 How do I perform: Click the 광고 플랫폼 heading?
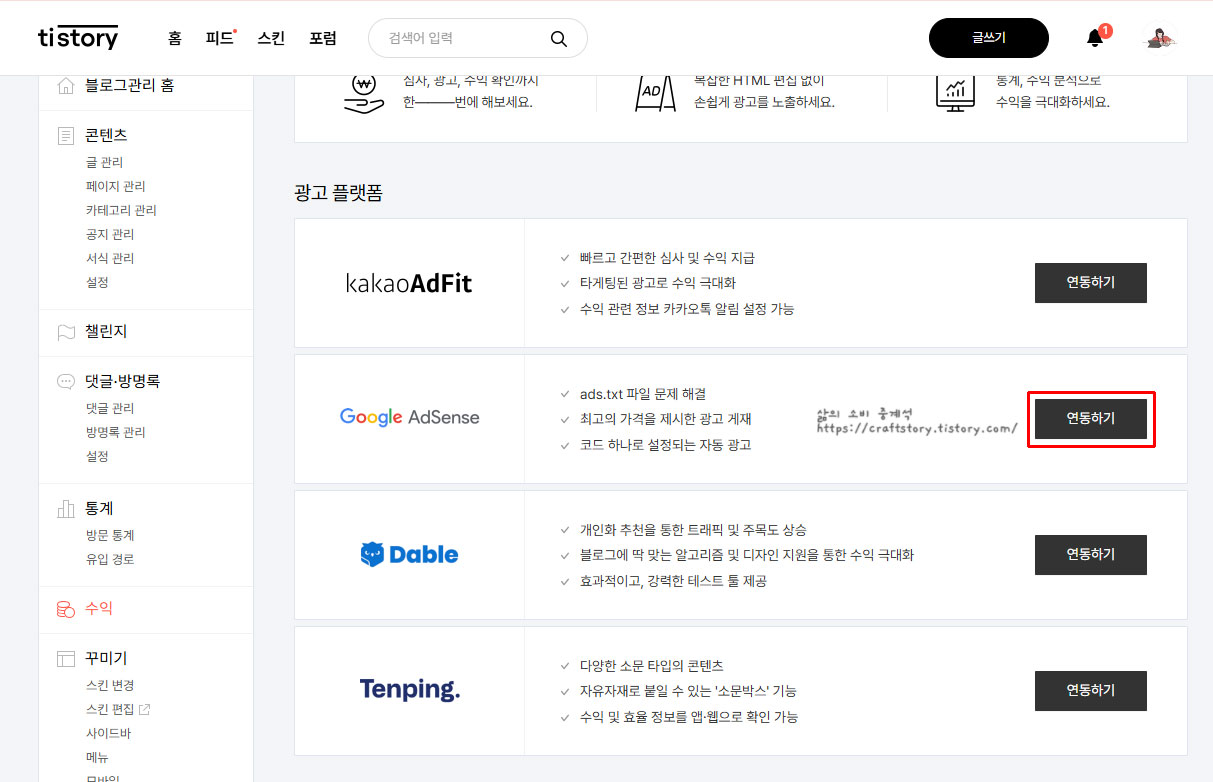(338, 193)
